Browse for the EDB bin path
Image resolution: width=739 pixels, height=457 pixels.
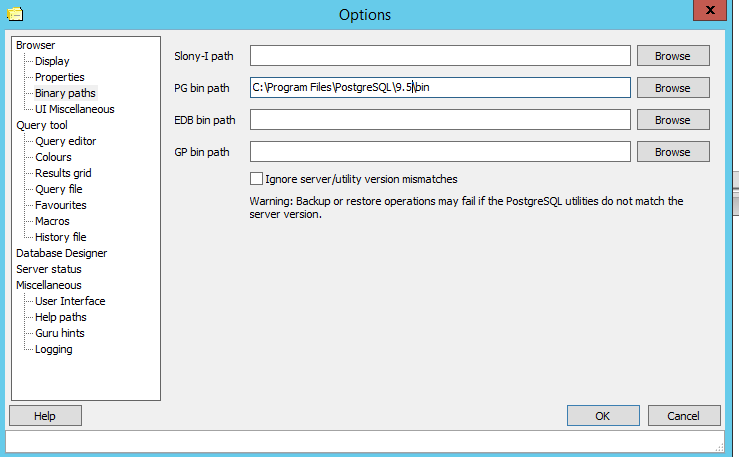click(673, 120)
